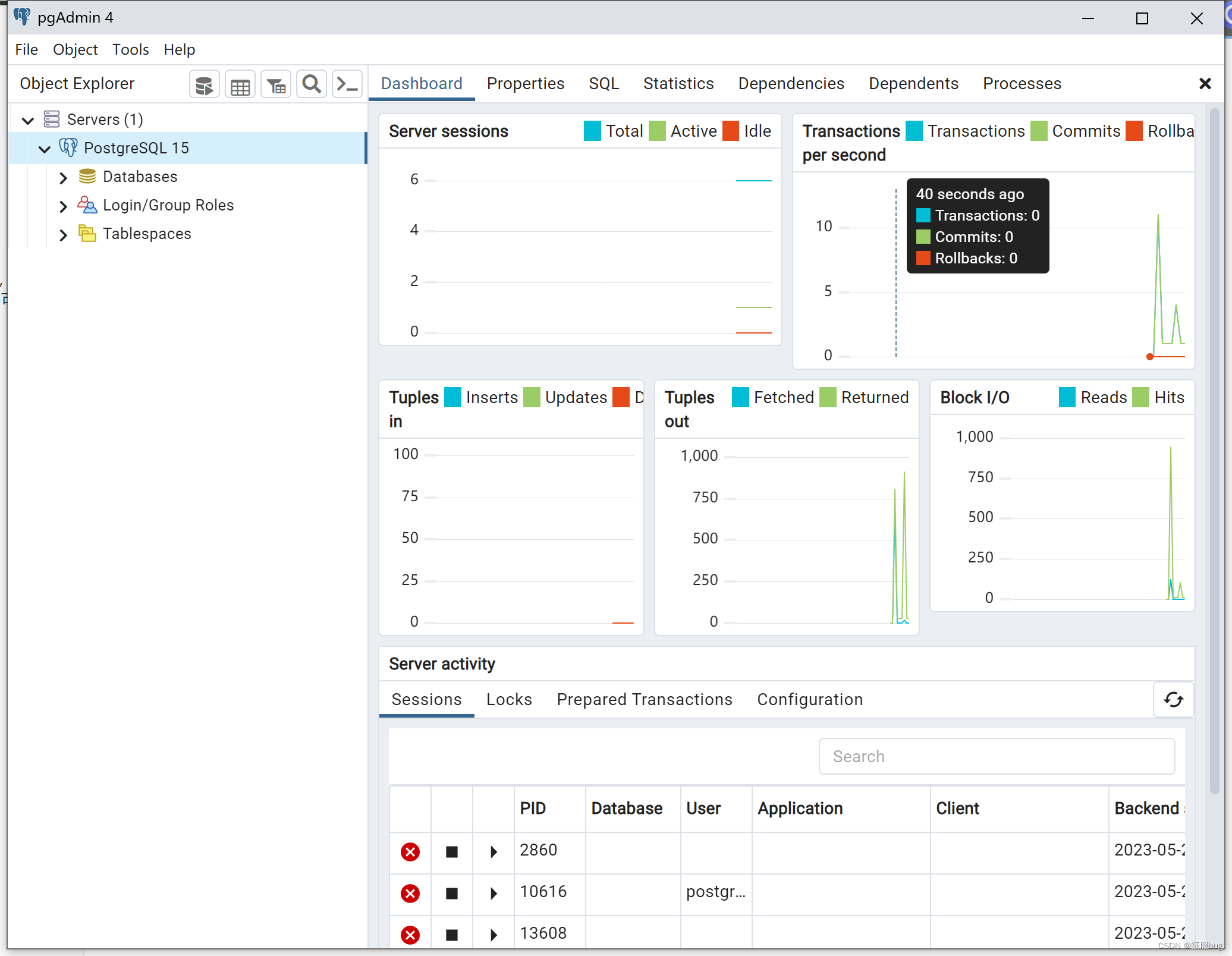This screenshot has width=1232, height=956.
Task: Select the Databases tree item label
Action: click(140, 177)
